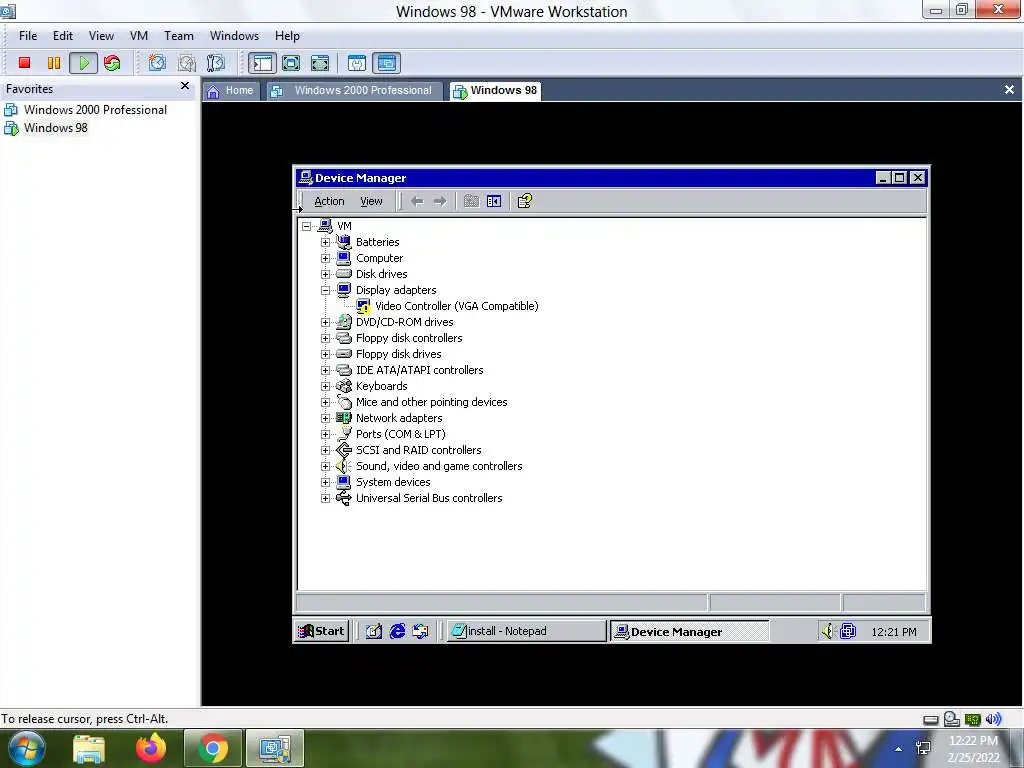
Task: Select Universal Serial Bus controllers entry
Action: (429, 498)
